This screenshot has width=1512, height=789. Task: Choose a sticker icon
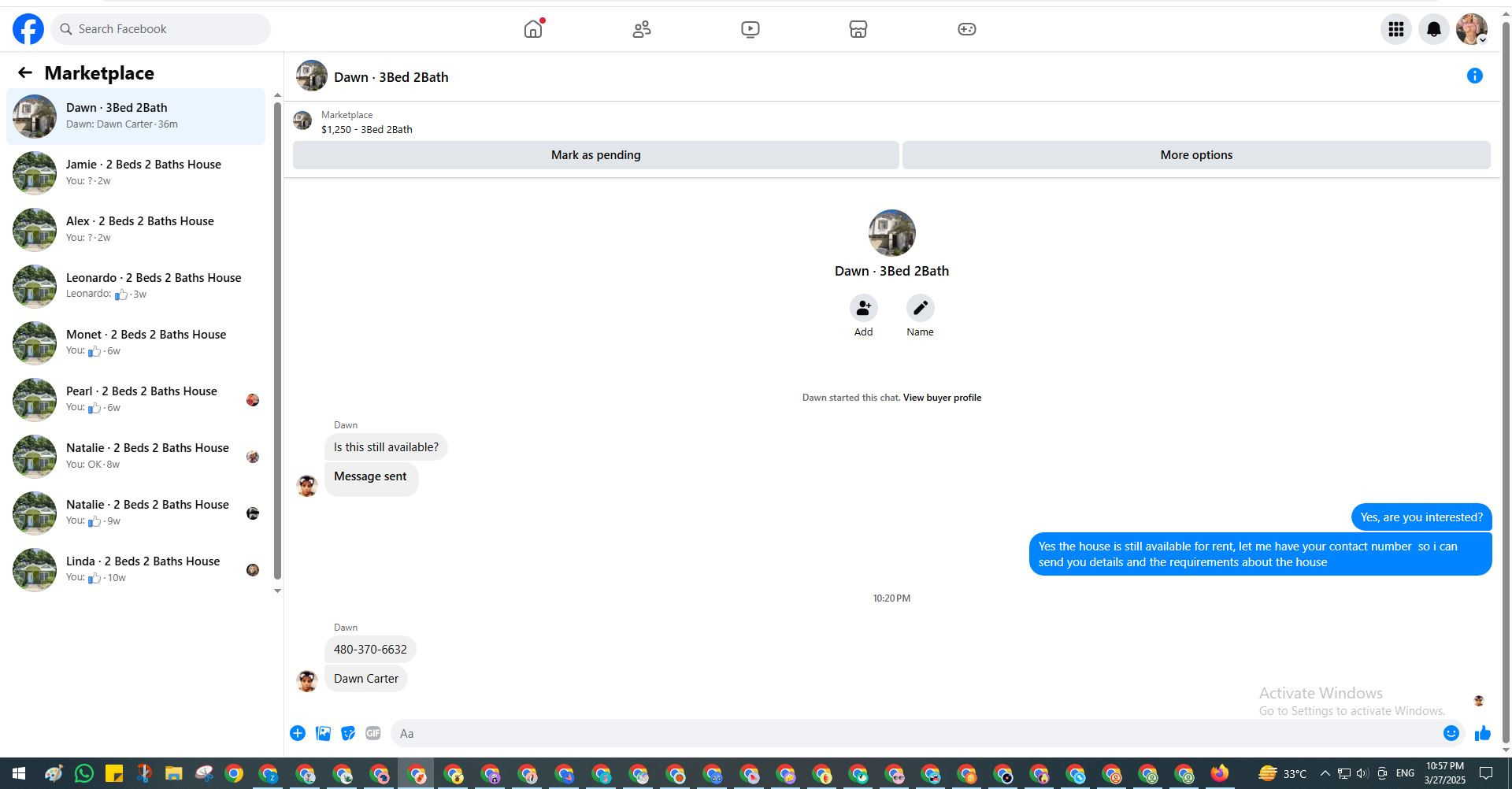coord(348,734)
